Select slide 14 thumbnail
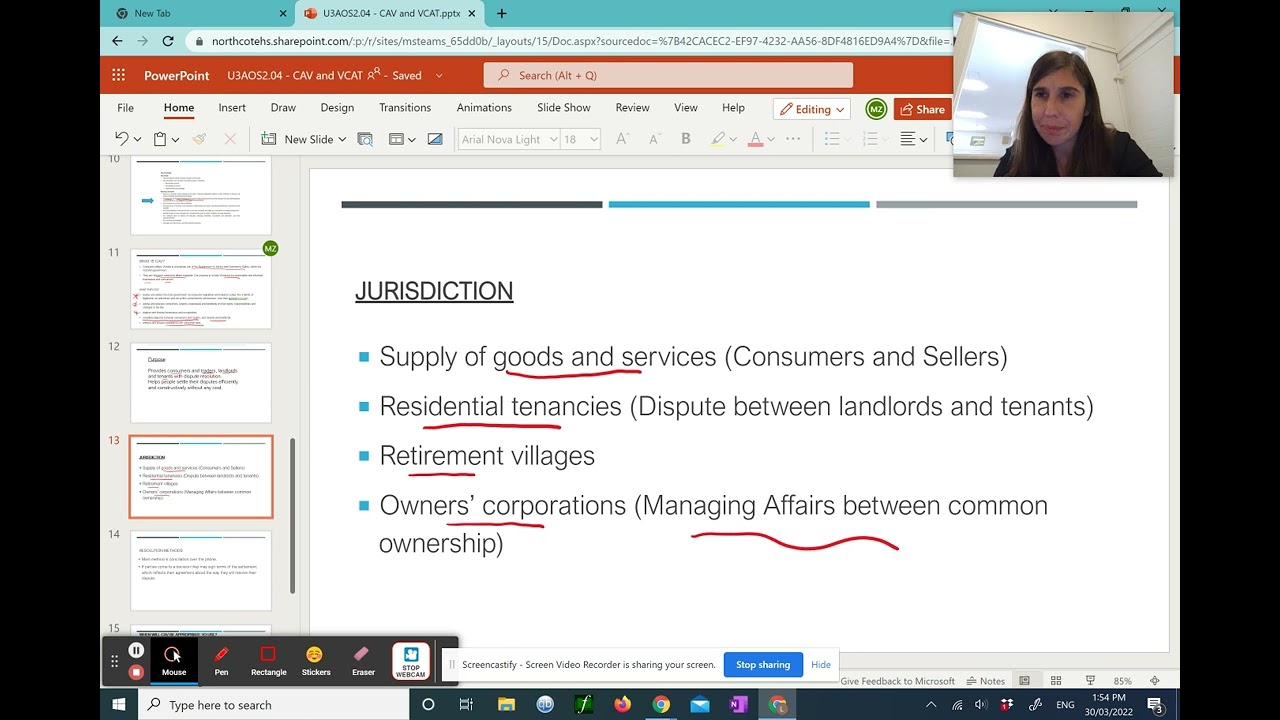This screenshot has height=720, width=1280. 201,570
